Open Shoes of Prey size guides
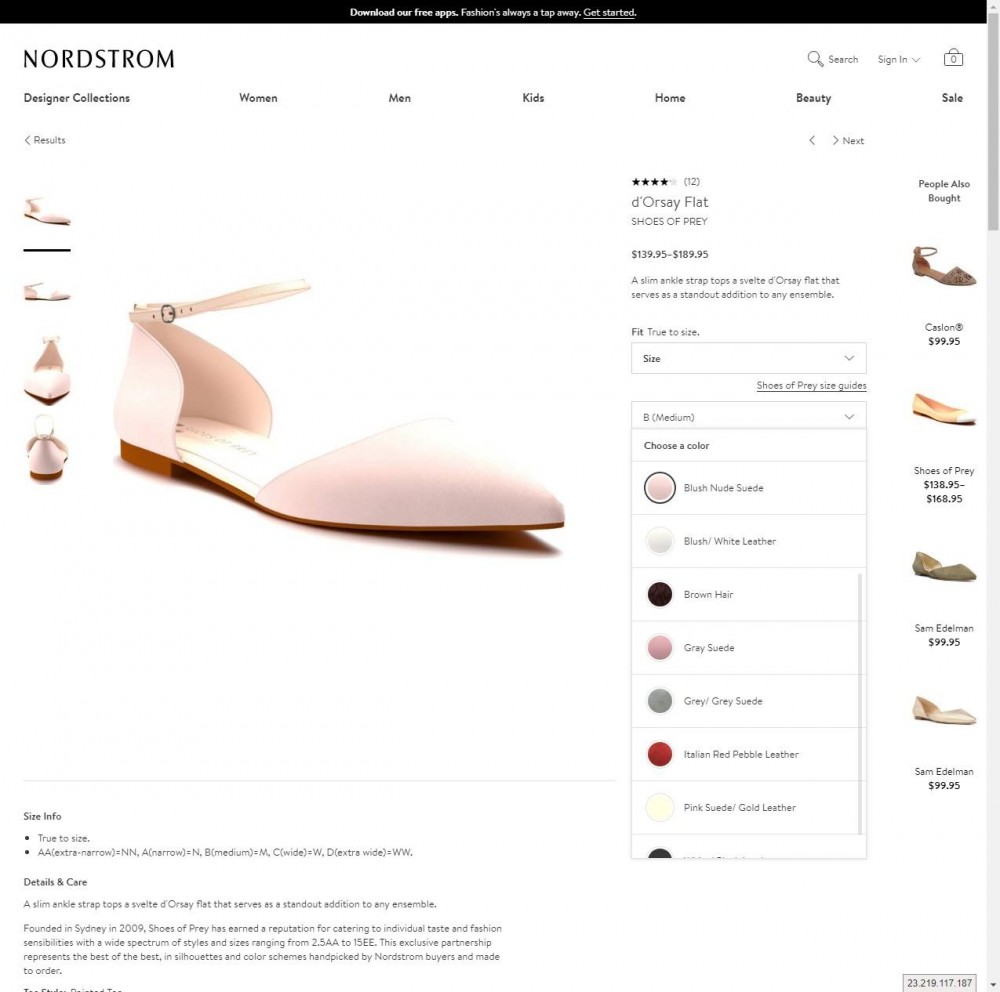This screenshot has width=1000, height=992. [x=811, y=385]
